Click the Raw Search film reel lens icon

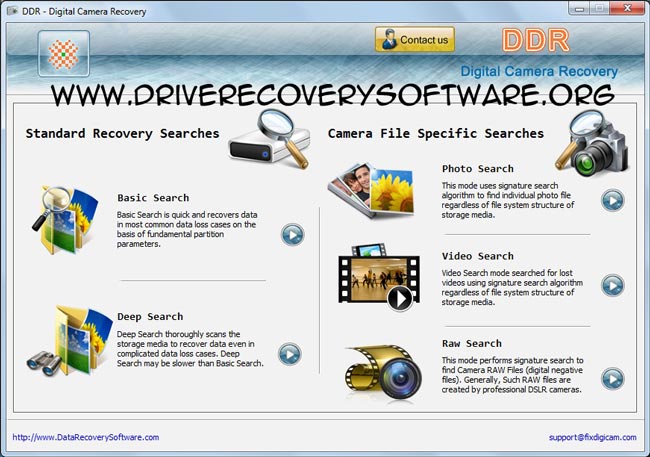(x=383, y=372)
